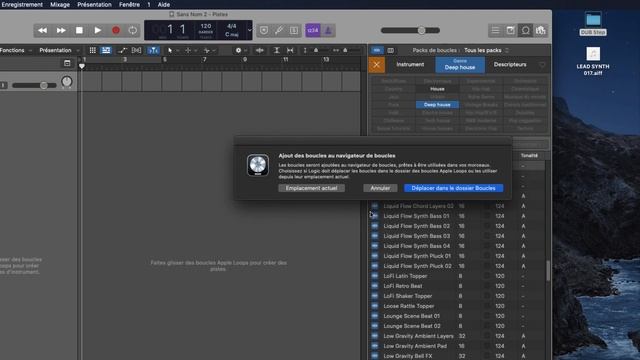This screenshot has height=360, width=640.
Task: Open the Présentation menu of the tracks area
Action: tap(59, 50)
